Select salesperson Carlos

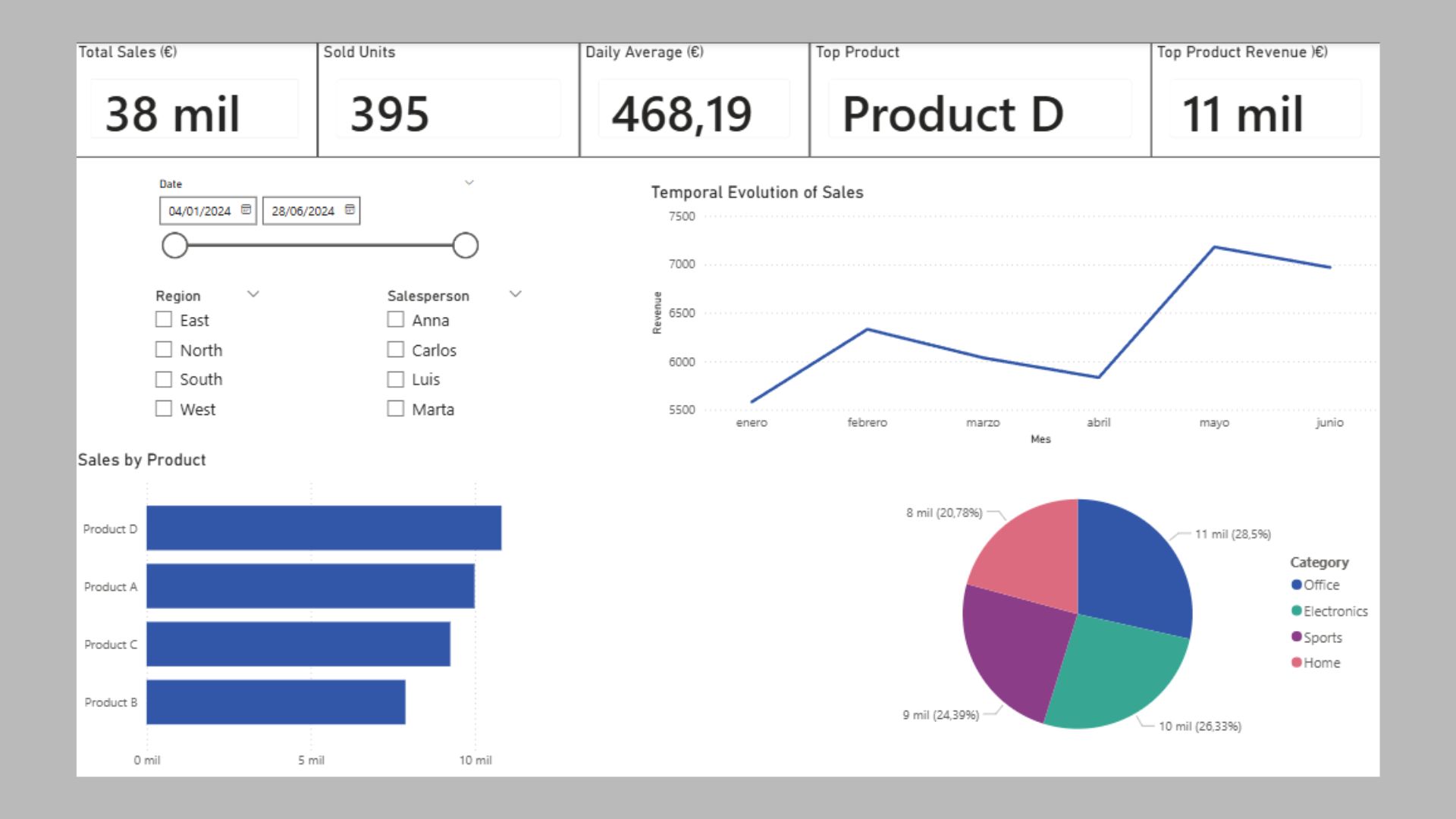pyautogui.click(x=395, y=349)
